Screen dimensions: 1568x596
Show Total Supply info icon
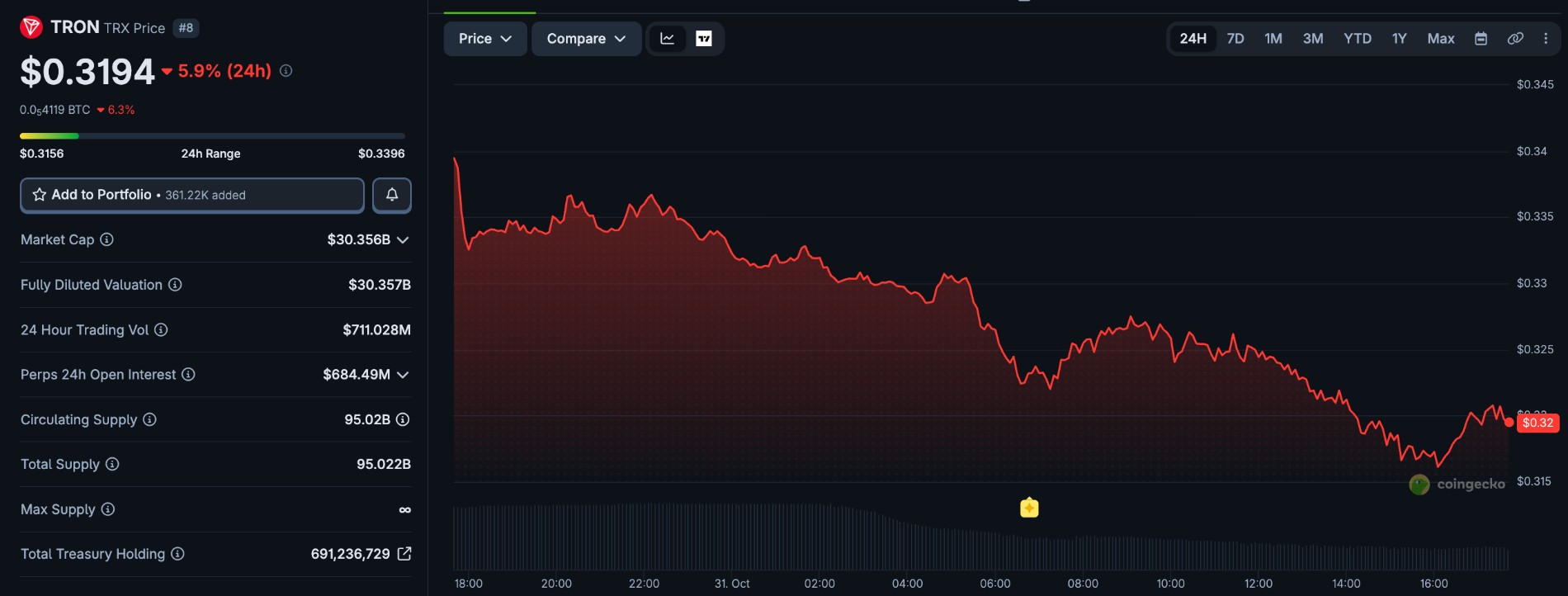click(112, 464)
